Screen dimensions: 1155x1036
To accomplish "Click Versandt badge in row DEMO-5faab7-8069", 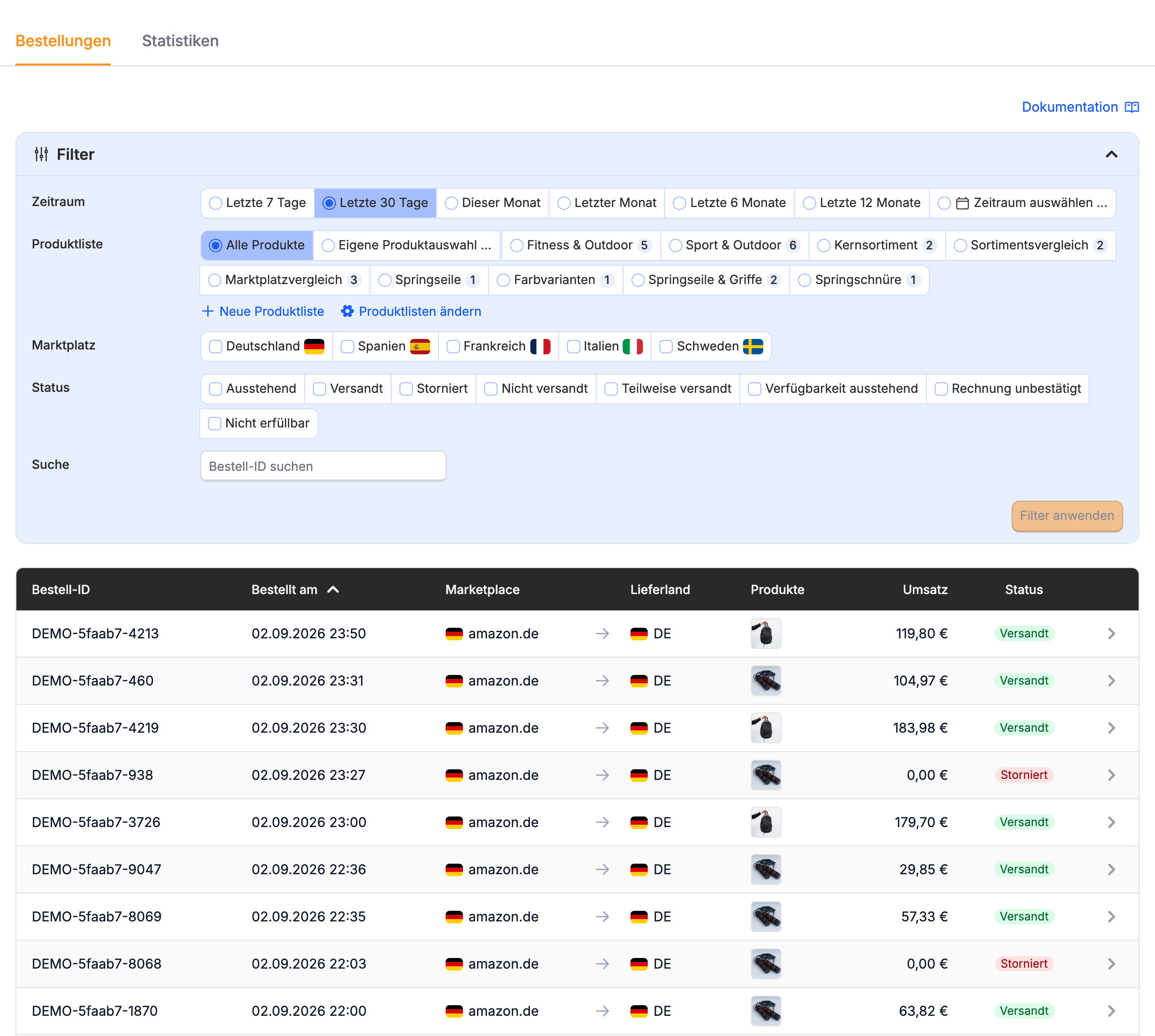I will pyautogui.click(x=1024, y=917).
